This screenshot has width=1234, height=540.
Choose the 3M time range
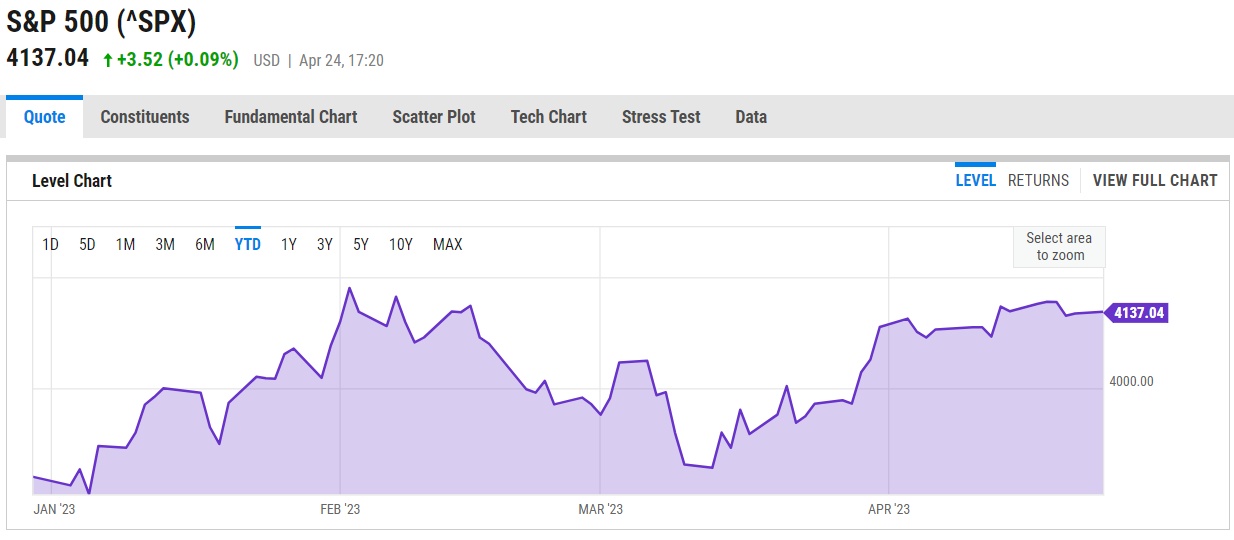tap(165, 244)
